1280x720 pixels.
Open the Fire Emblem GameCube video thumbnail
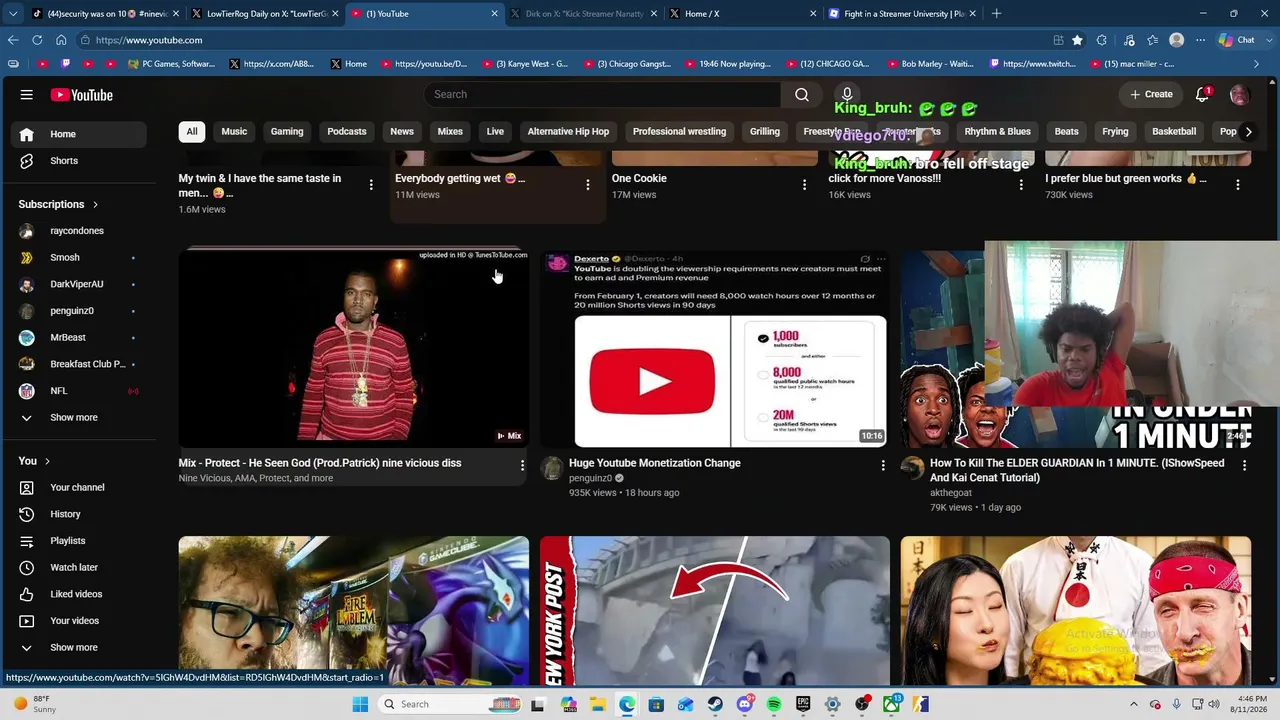tap(354, 610)
